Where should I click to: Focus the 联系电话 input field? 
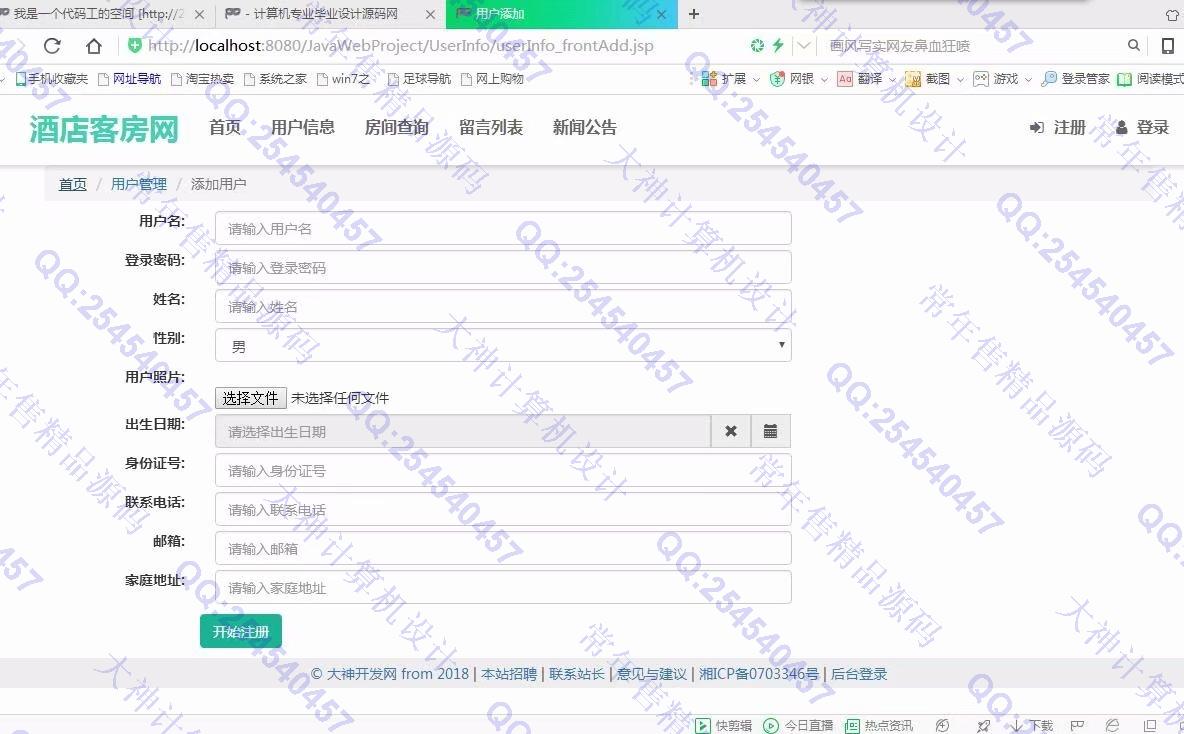503,510
